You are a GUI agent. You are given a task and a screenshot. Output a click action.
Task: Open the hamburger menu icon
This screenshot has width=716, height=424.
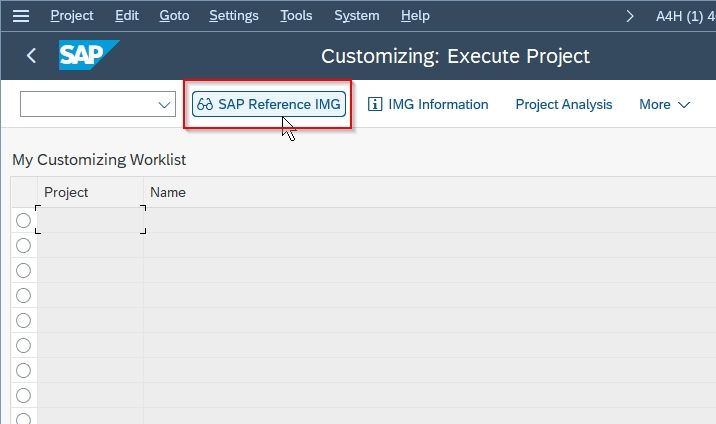tap(21, 16)
